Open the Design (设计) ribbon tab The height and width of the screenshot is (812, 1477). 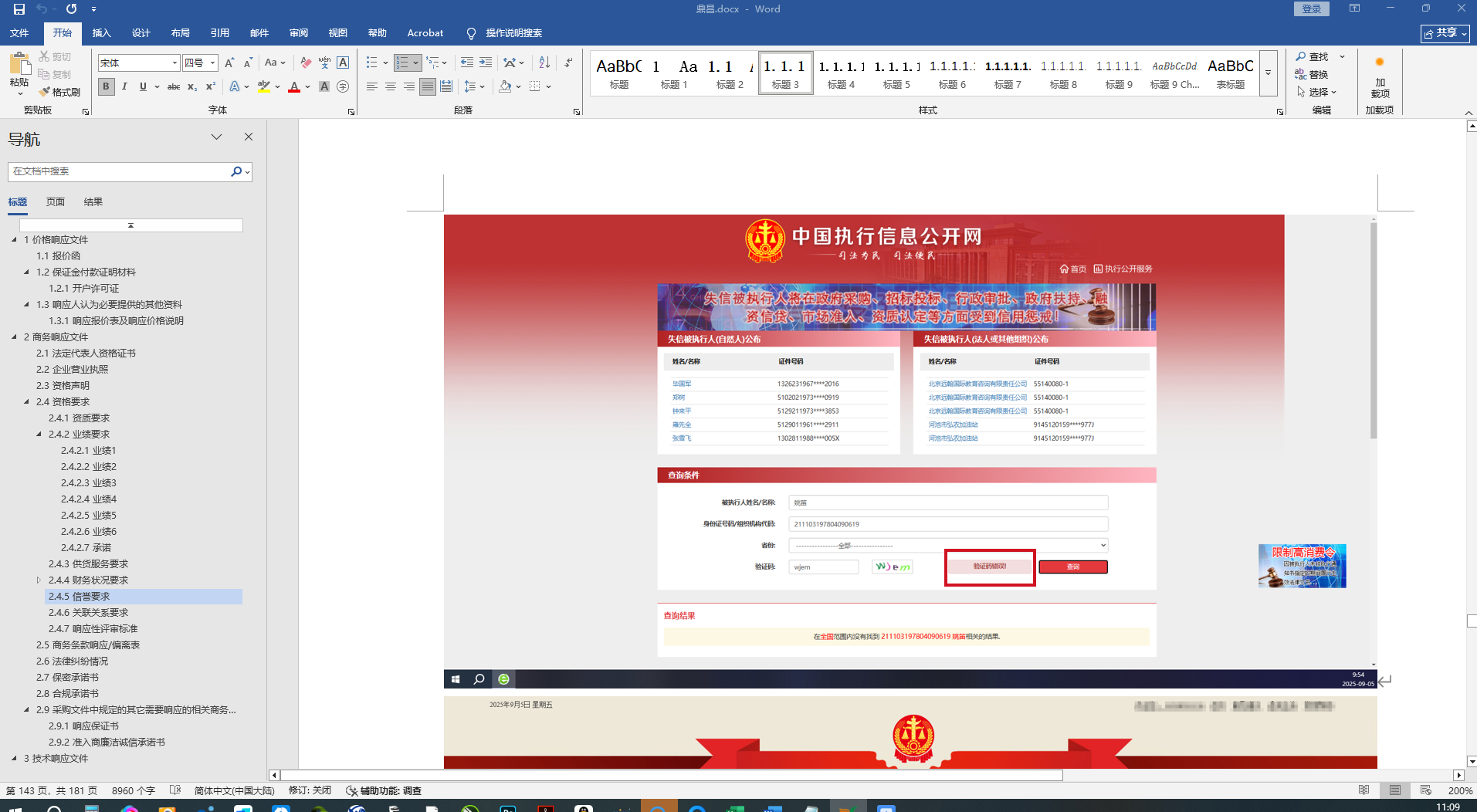coord(141,33)
